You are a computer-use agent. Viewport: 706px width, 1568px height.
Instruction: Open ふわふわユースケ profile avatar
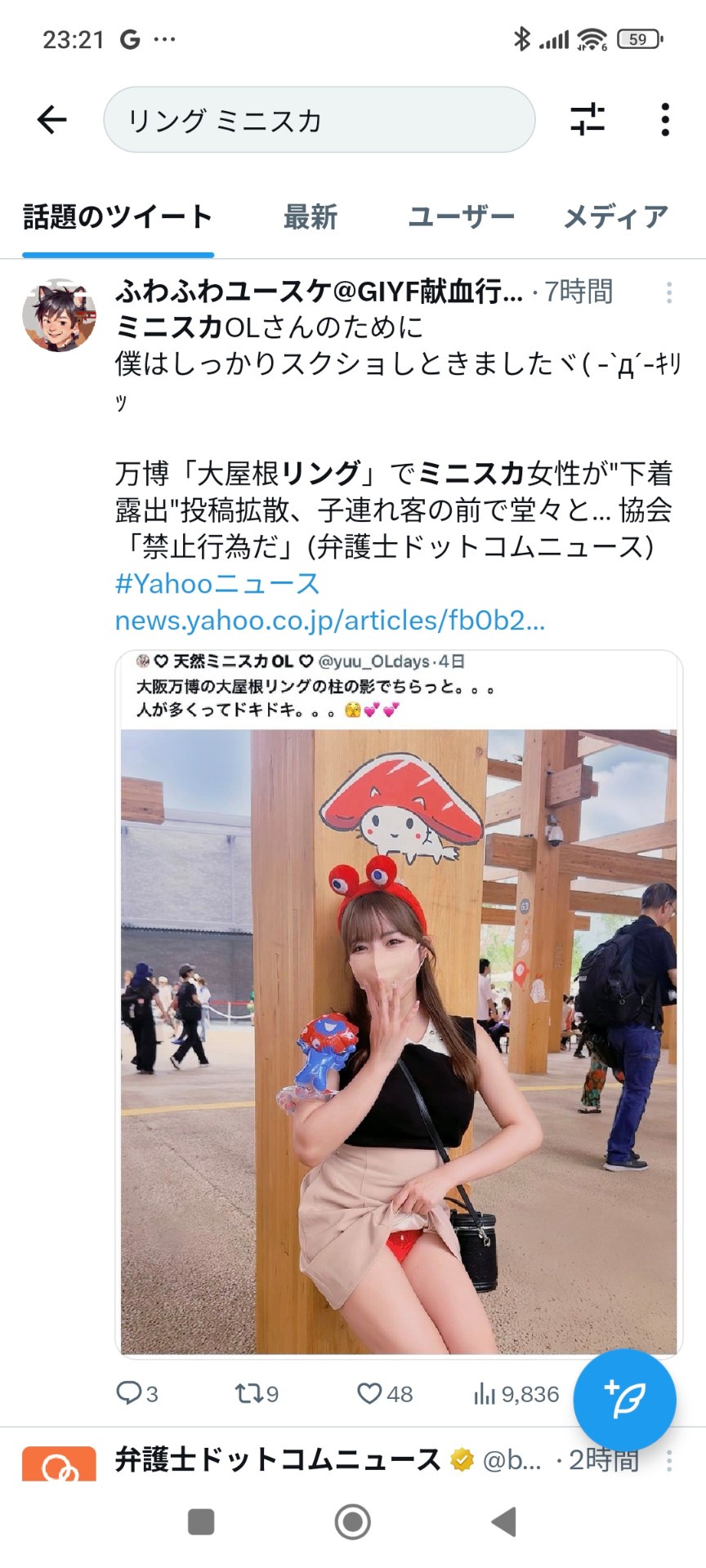point(59,314)
